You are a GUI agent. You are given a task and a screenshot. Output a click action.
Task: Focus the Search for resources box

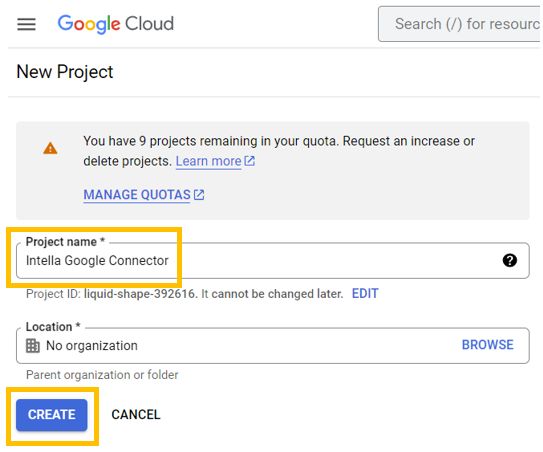coord(459,24)
